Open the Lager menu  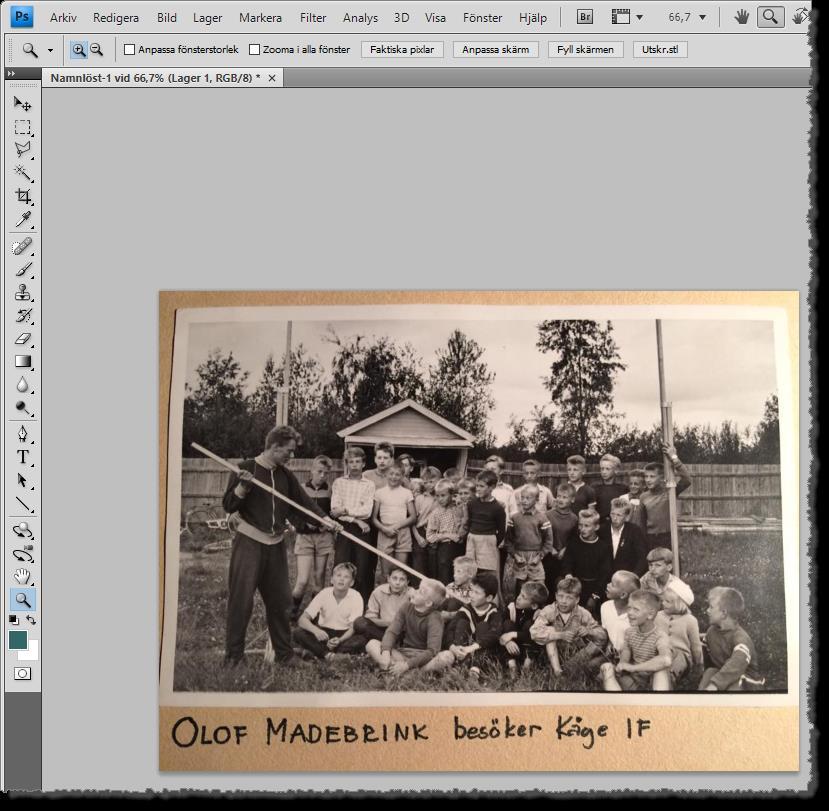point(207,18)
